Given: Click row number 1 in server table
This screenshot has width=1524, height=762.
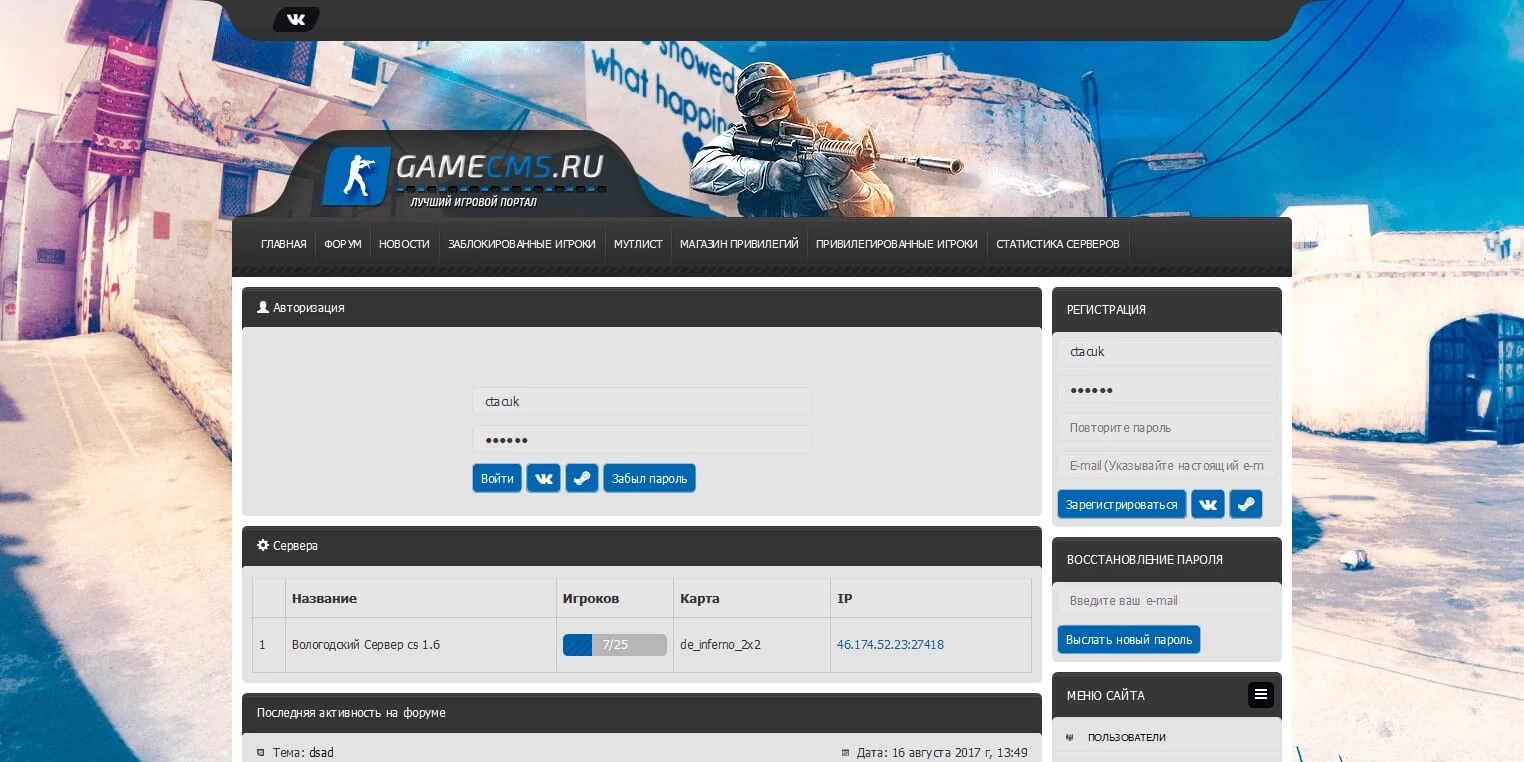Looking at the screenshot, I should click(x=262, y=645).
